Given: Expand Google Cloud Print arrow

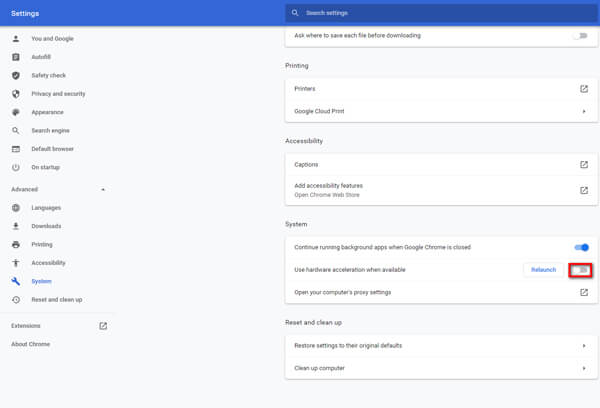Looking at the screenshot, I should (584, 111).
